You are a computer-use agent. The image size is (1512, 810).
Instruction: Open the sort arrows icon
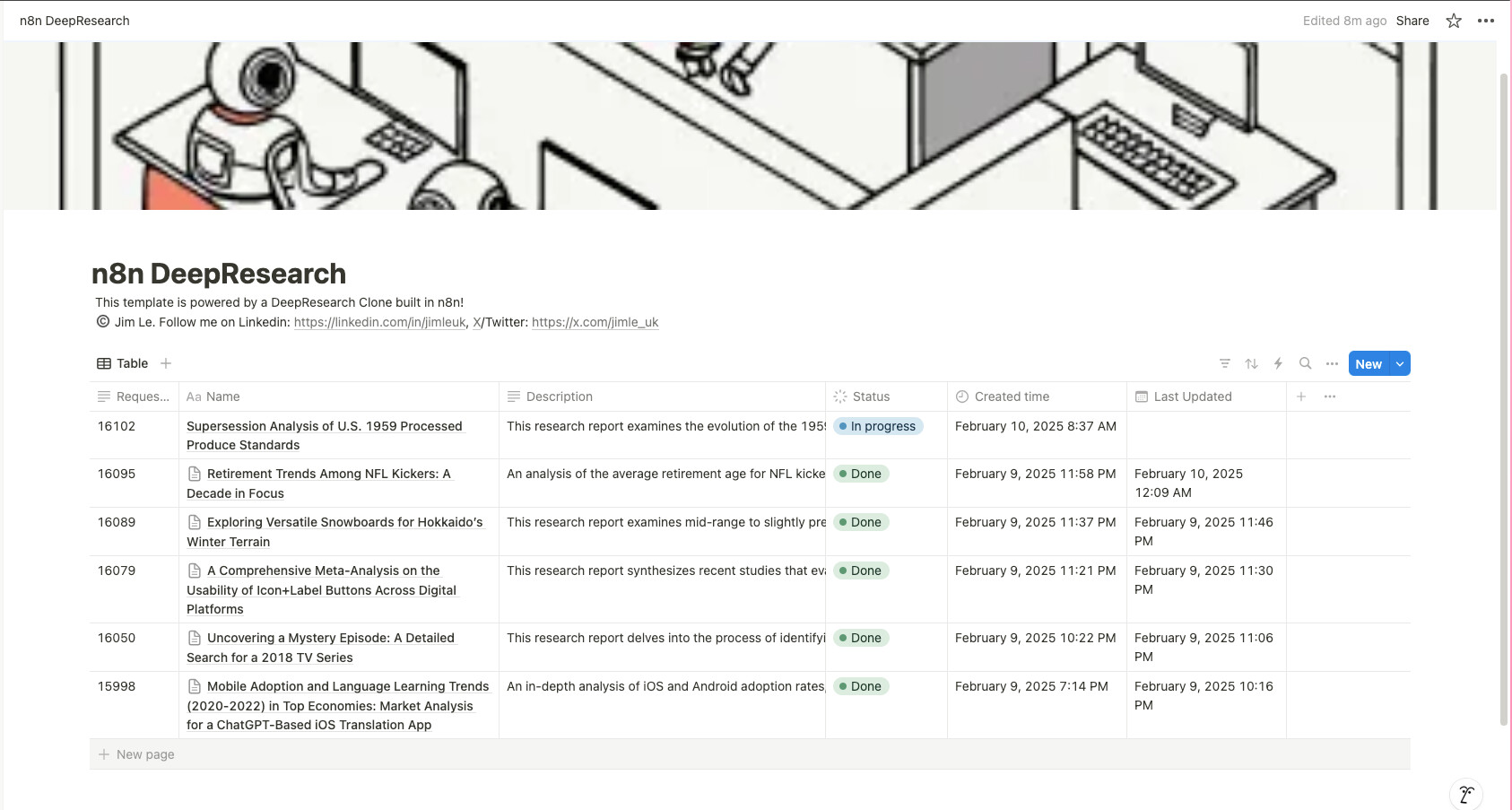1252,363
